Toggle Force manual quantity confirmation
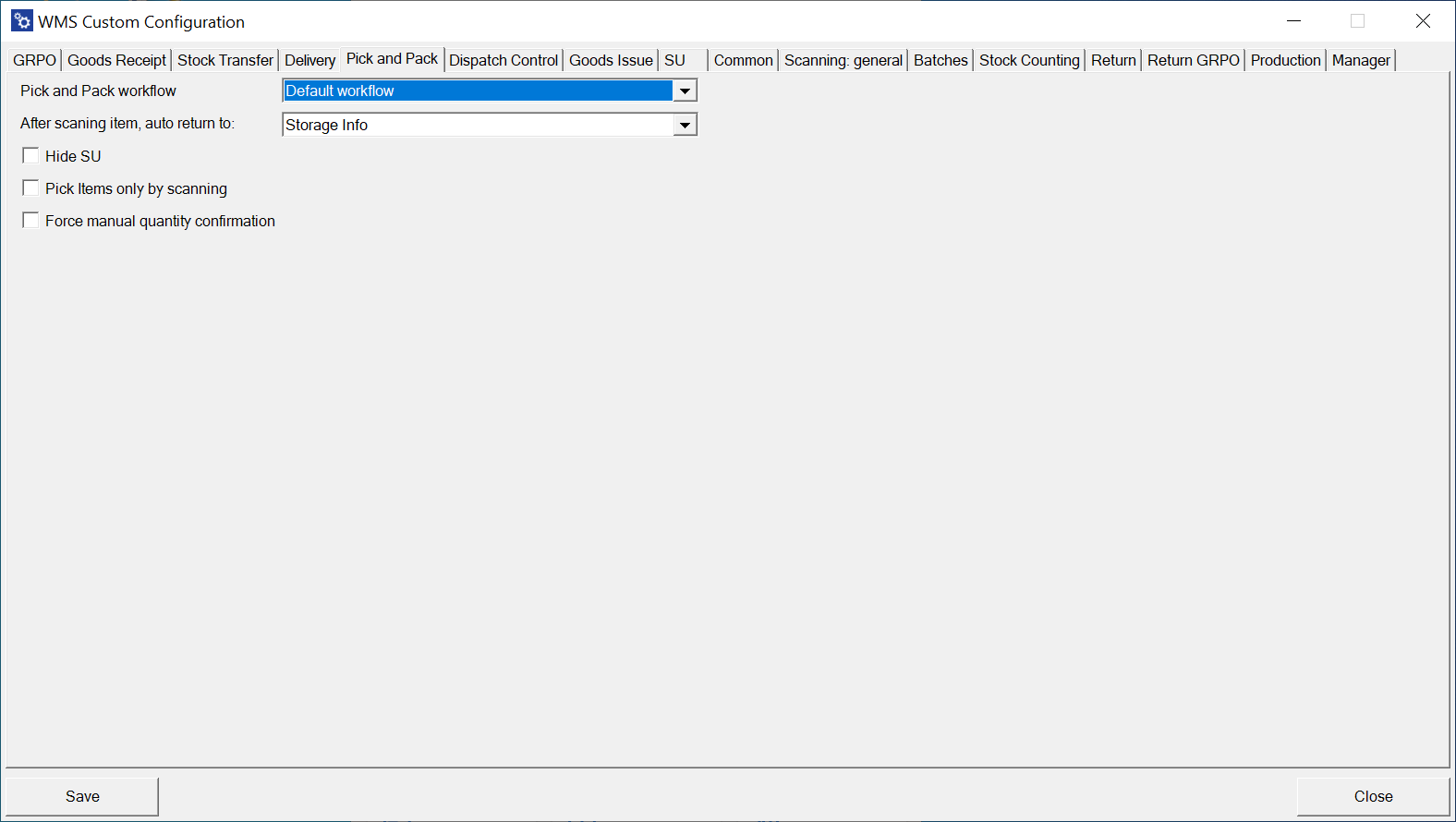The width and height of the screenshot is (1456, 822). [x=30, y=221]
